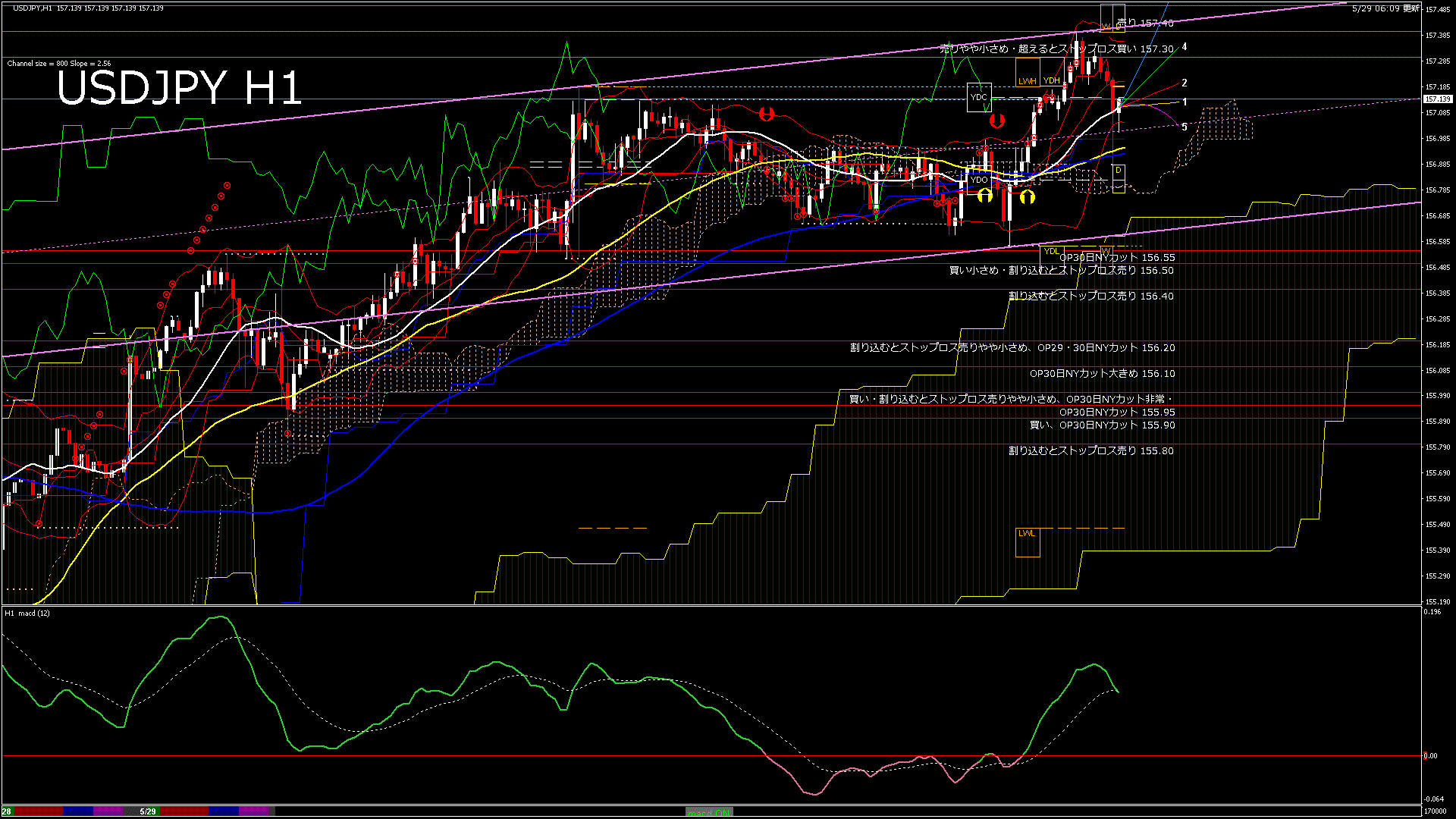Select the 5/29 date marker on timeline
This screenshot has width=1456, height=819.
(x=148, y=811)
